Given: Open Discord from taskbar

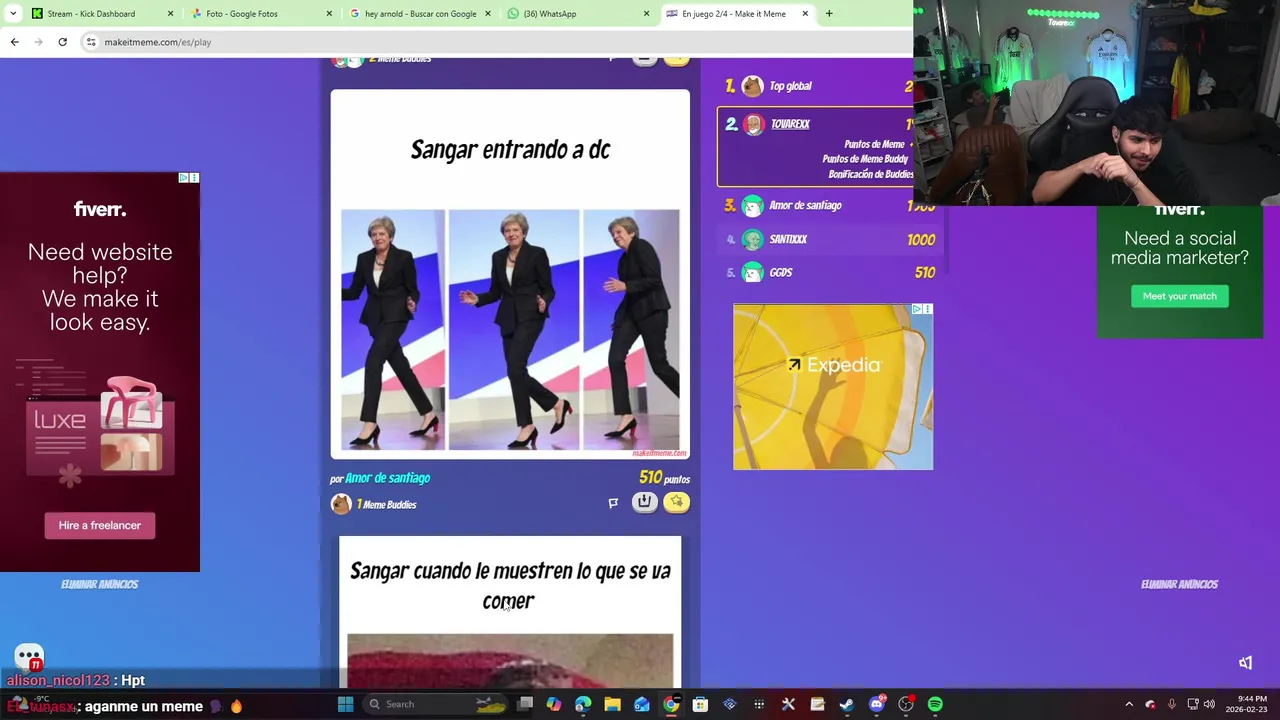Looking at the screenshot, I should 877,704.
